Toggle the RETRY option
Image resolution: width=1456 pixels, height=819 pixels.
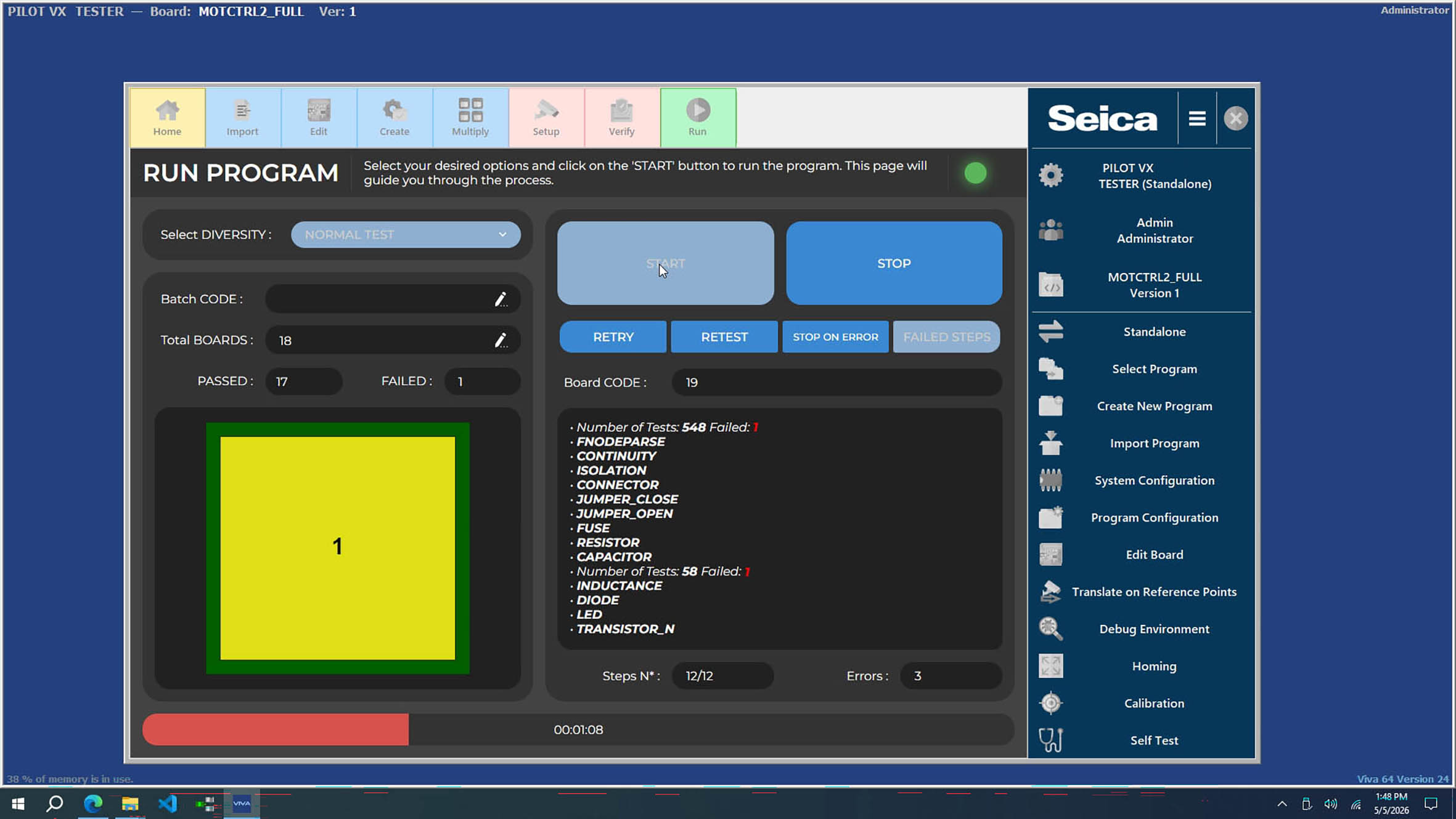[x=613, y=337]
